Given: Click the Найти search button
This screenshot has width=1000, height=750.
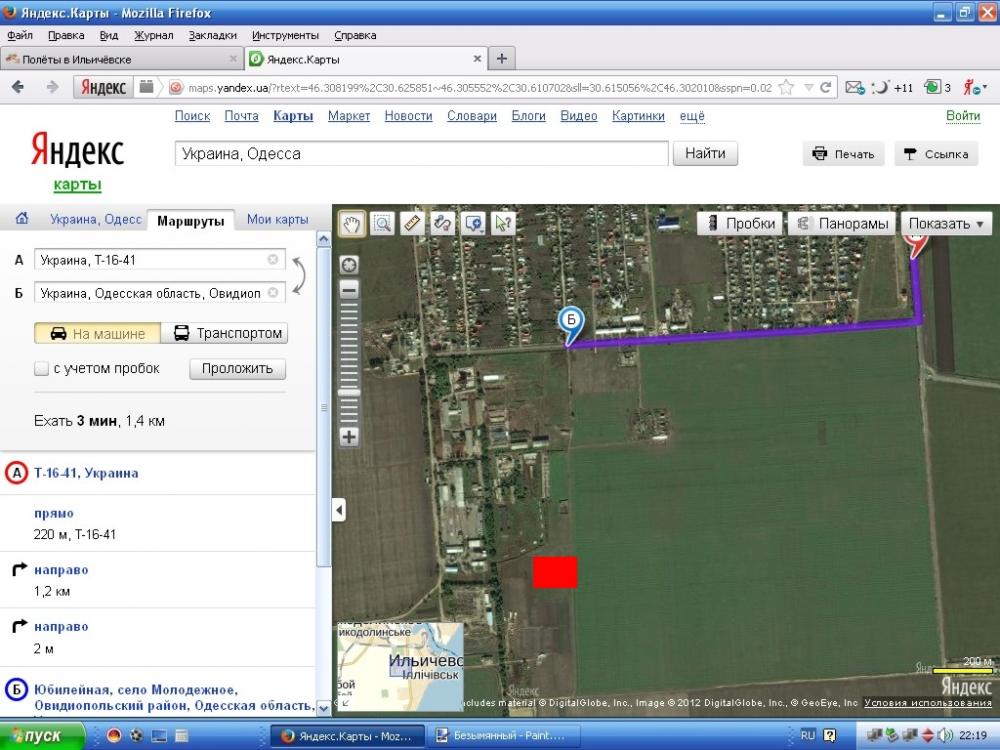Looking at the screenshot, I should (x=705, y=154).
